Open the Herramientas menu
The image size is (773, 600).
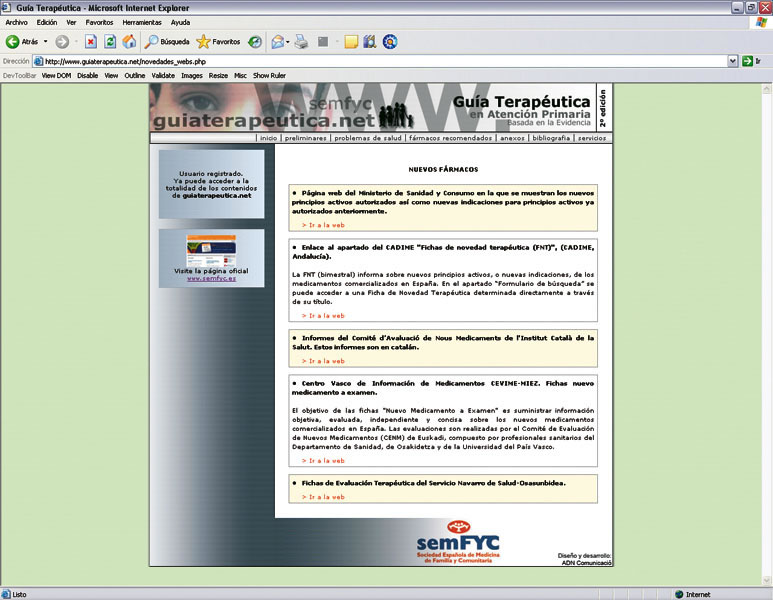point(142,22)
